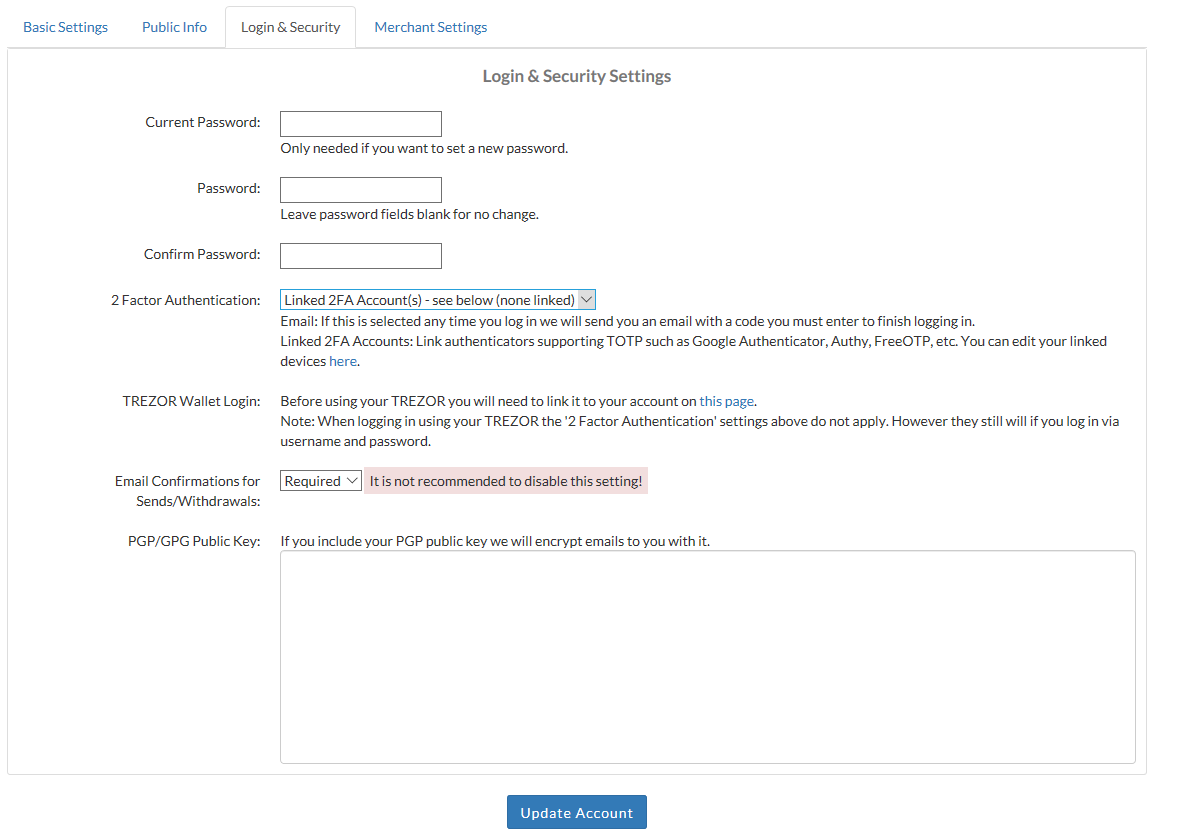
Task: Open 'this page' link for TREZOR linking
Action: 726,401
